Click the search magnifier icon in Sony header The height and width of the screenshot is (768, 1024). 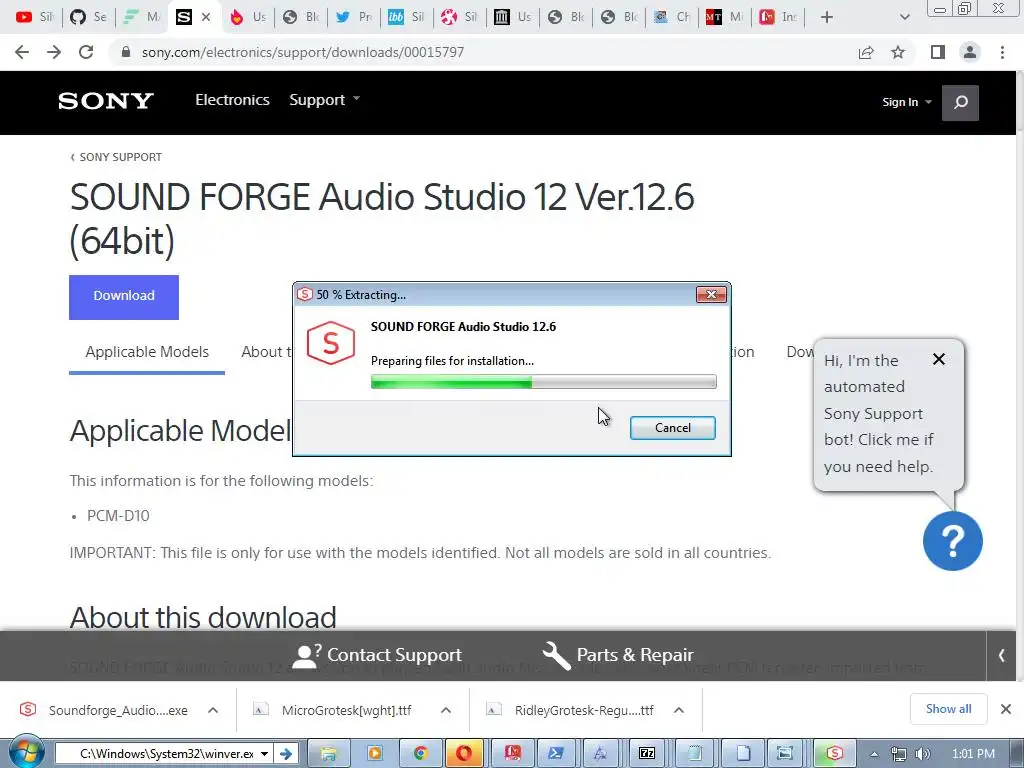click(x=960, y=103)
